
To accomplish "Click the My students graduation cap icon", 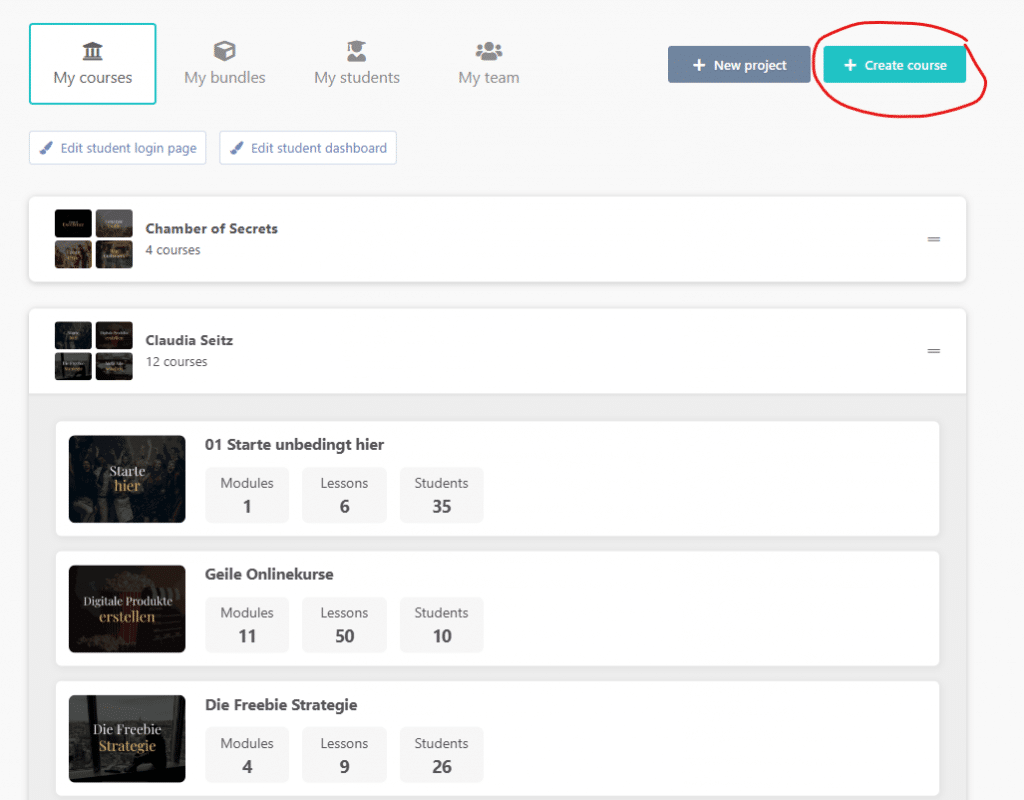I will (x=356, y=49).
